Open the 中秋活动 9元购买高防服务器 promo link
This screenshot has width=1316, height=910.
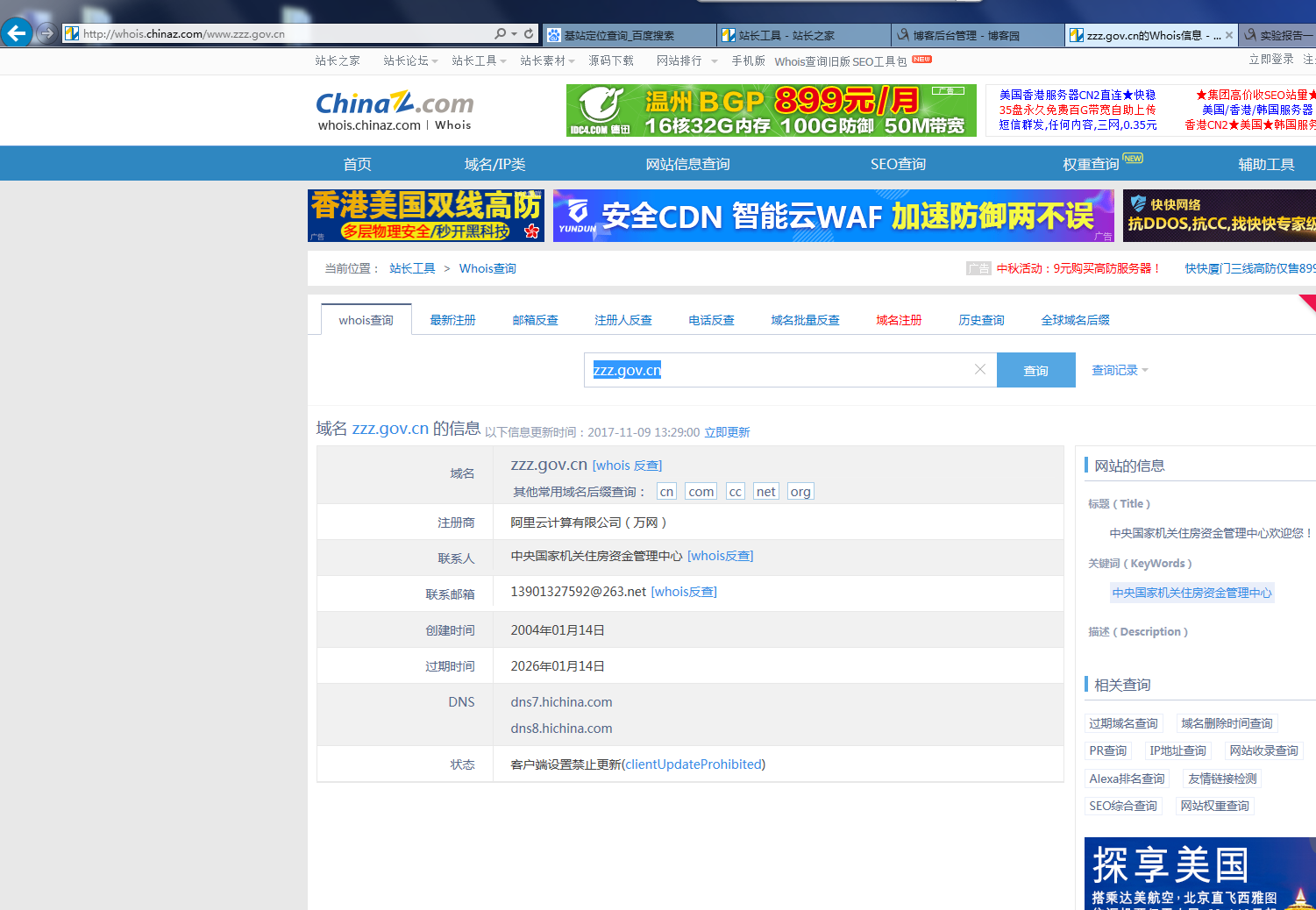tap(1078, 268)
